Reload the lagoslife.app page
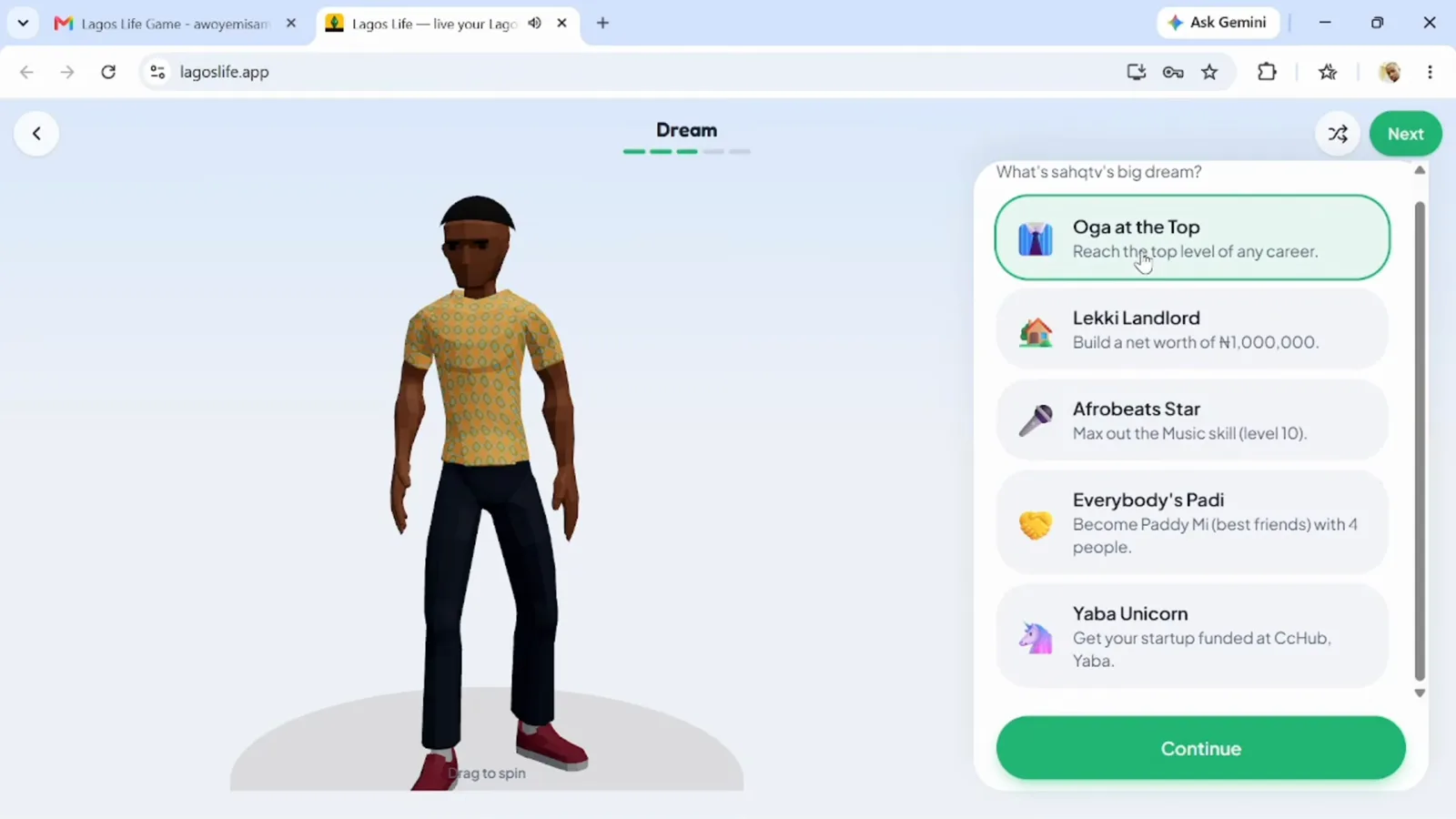The image size is (1456, 819). (x=108, y=72)
